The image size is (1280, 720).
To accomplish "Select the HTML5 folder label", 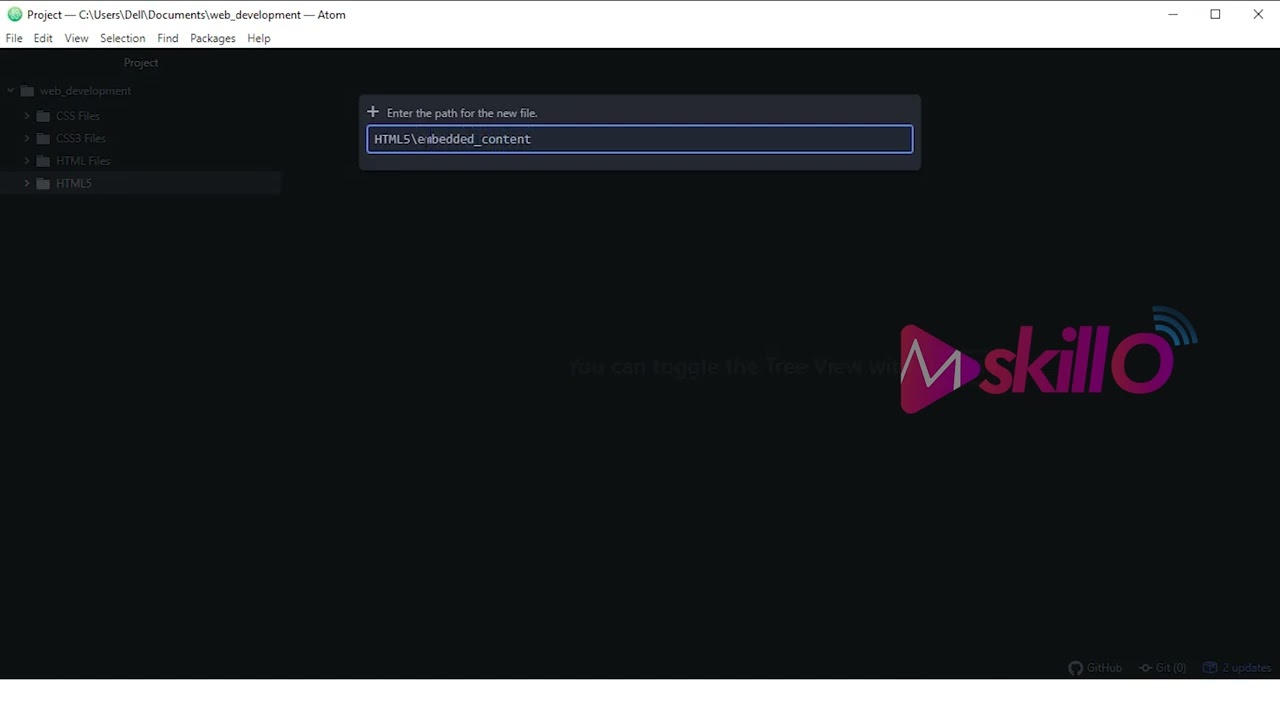I will (73, 184).
